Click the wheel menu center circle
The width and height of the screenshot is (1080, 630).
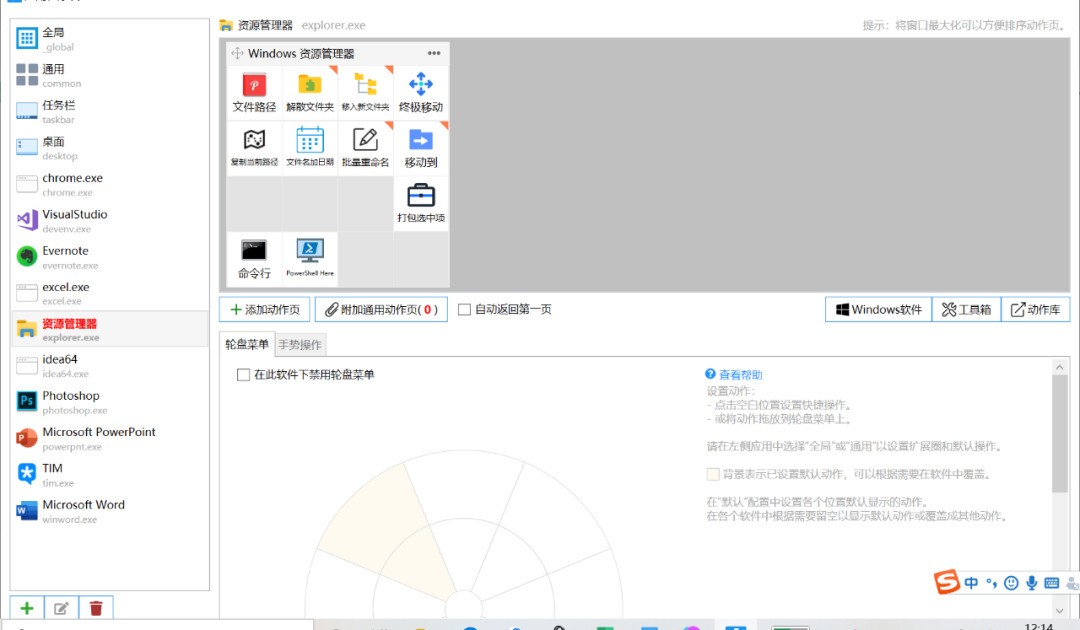coord(464,607)
